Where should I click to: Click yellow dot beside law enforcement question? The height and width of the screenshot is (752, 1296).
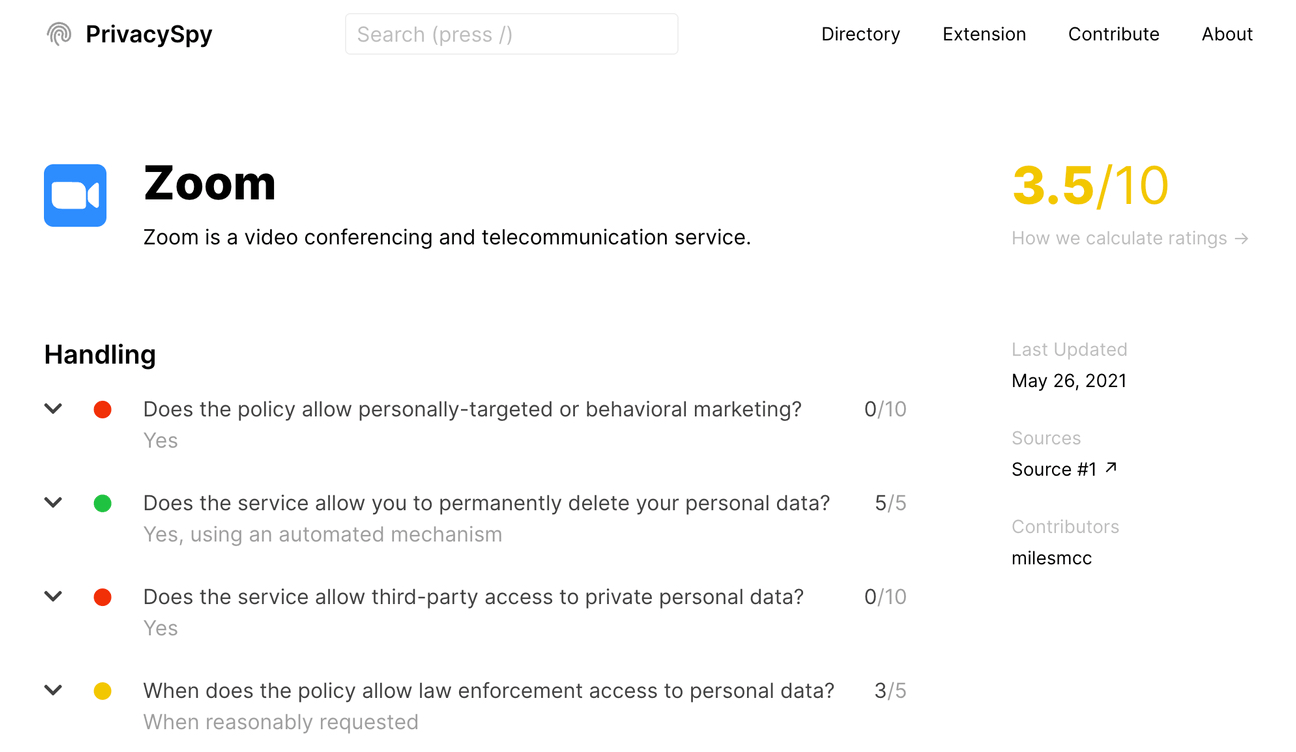click(x=102, y=691)
